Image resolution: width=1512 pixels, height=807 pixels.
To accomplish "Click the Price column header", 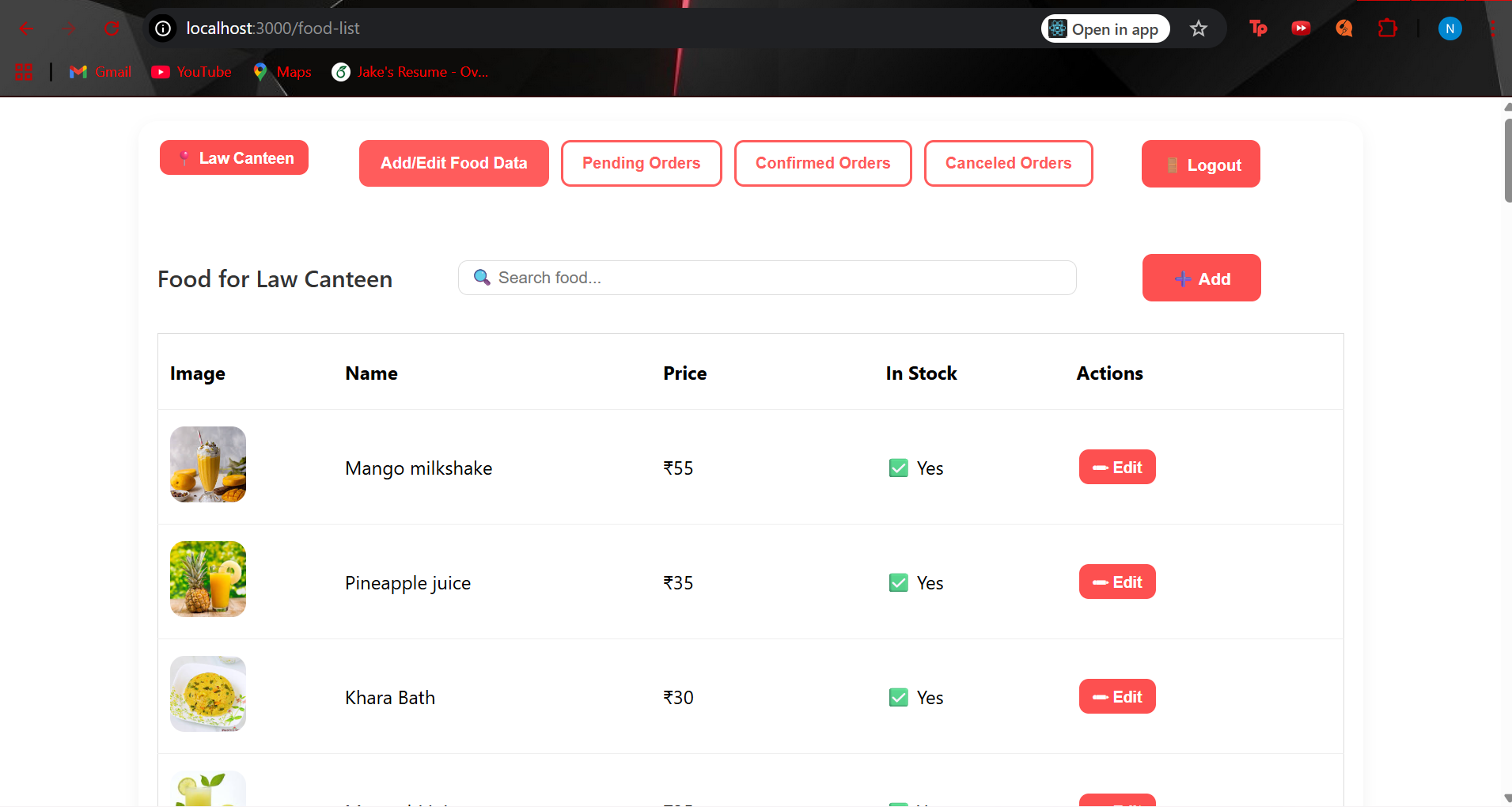I will coord(685,373).
